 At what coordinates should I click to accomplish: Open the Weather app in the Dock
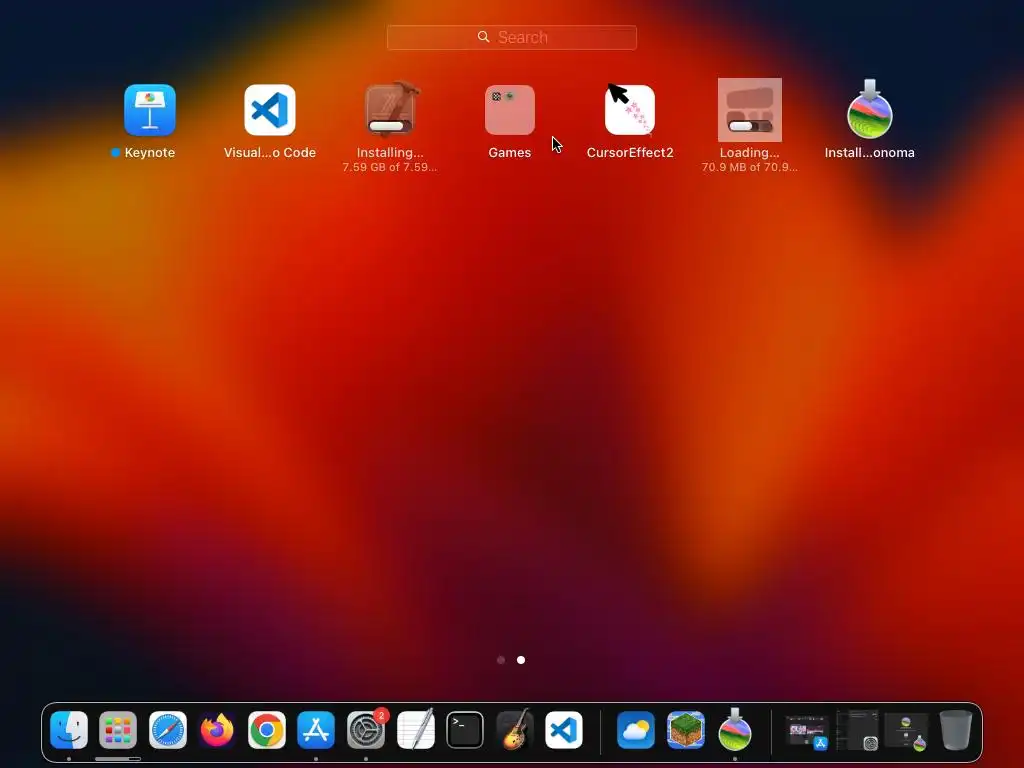coord(636,729)
